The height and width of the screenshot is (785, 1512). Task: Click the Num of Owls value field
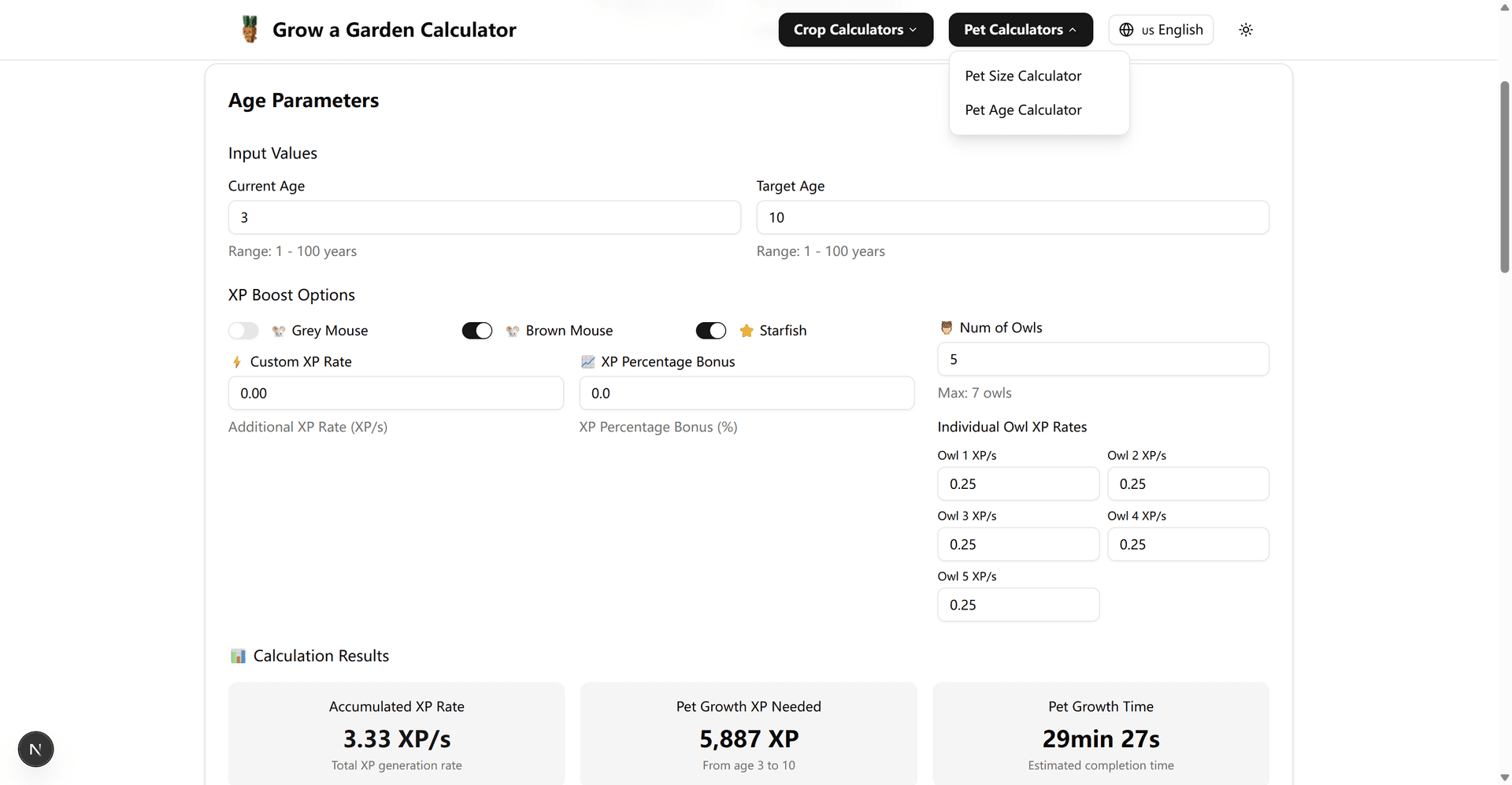click(1102, 358)
